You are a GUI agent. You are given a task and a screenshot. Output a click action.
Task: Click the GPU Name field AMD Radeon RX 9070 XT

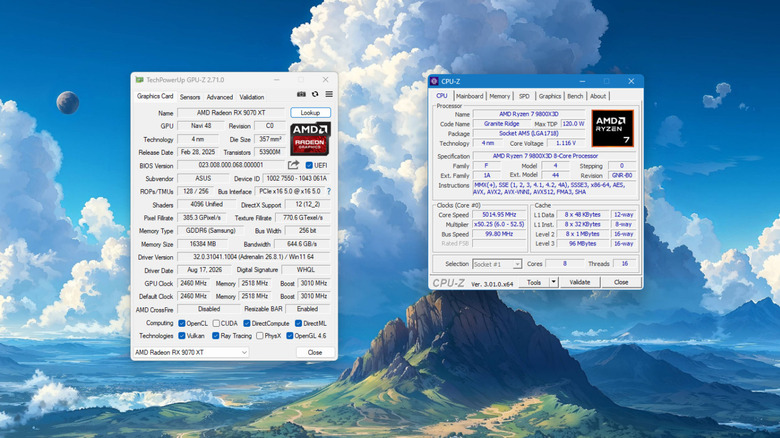(x=231, y=113)
